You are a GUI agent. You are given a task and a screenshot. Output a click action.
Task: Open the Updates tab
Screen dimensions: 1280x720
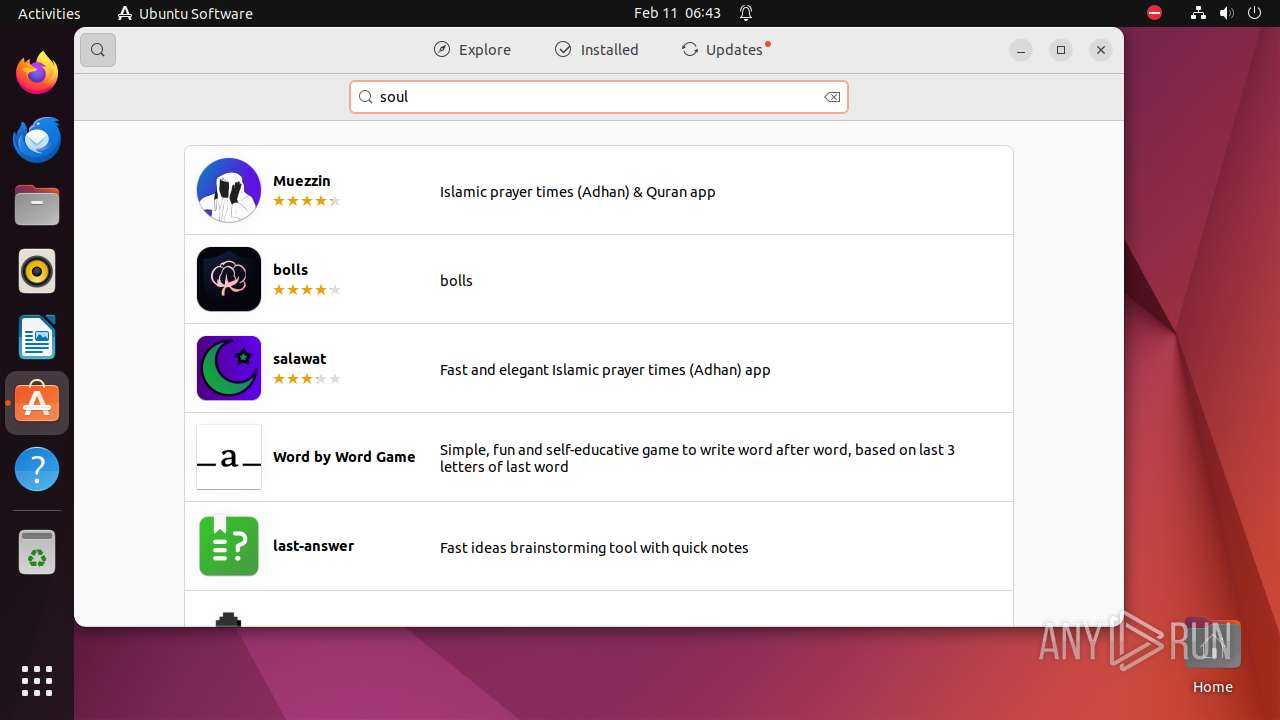[725, 50]
